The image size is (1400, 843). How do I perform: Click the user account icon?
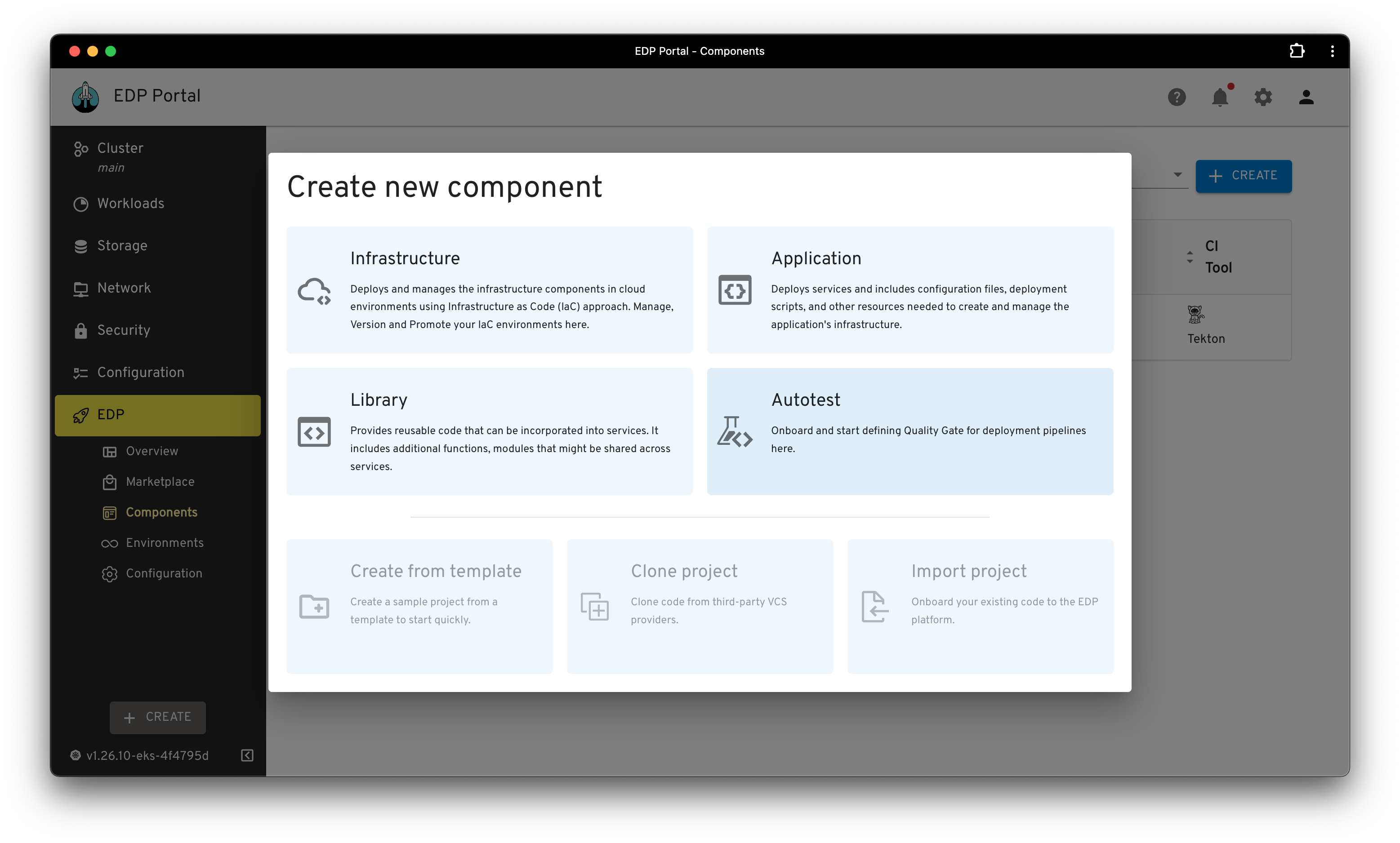(x=1306, y=97)
